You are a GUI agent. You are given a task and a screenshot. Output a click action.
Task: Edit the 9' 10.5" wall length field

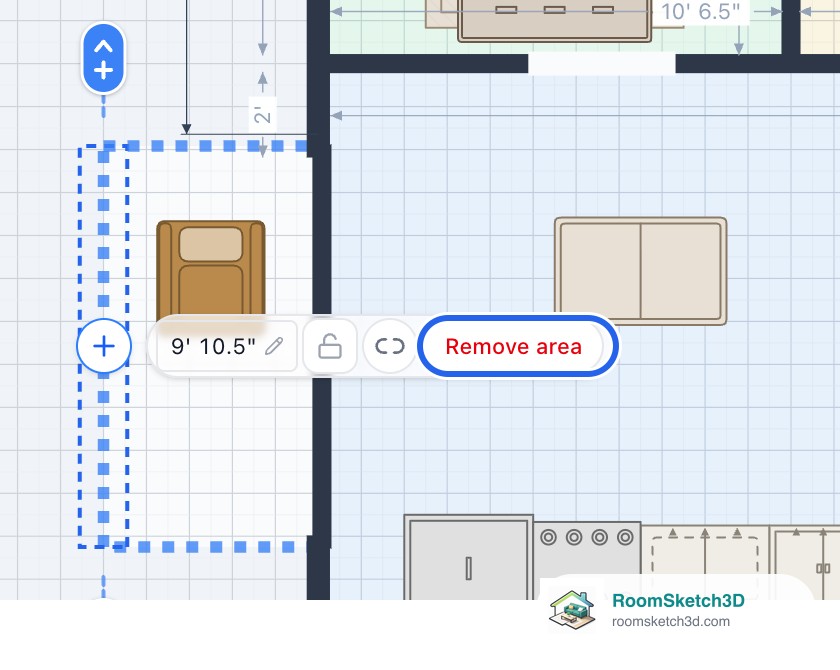(227, 346)
